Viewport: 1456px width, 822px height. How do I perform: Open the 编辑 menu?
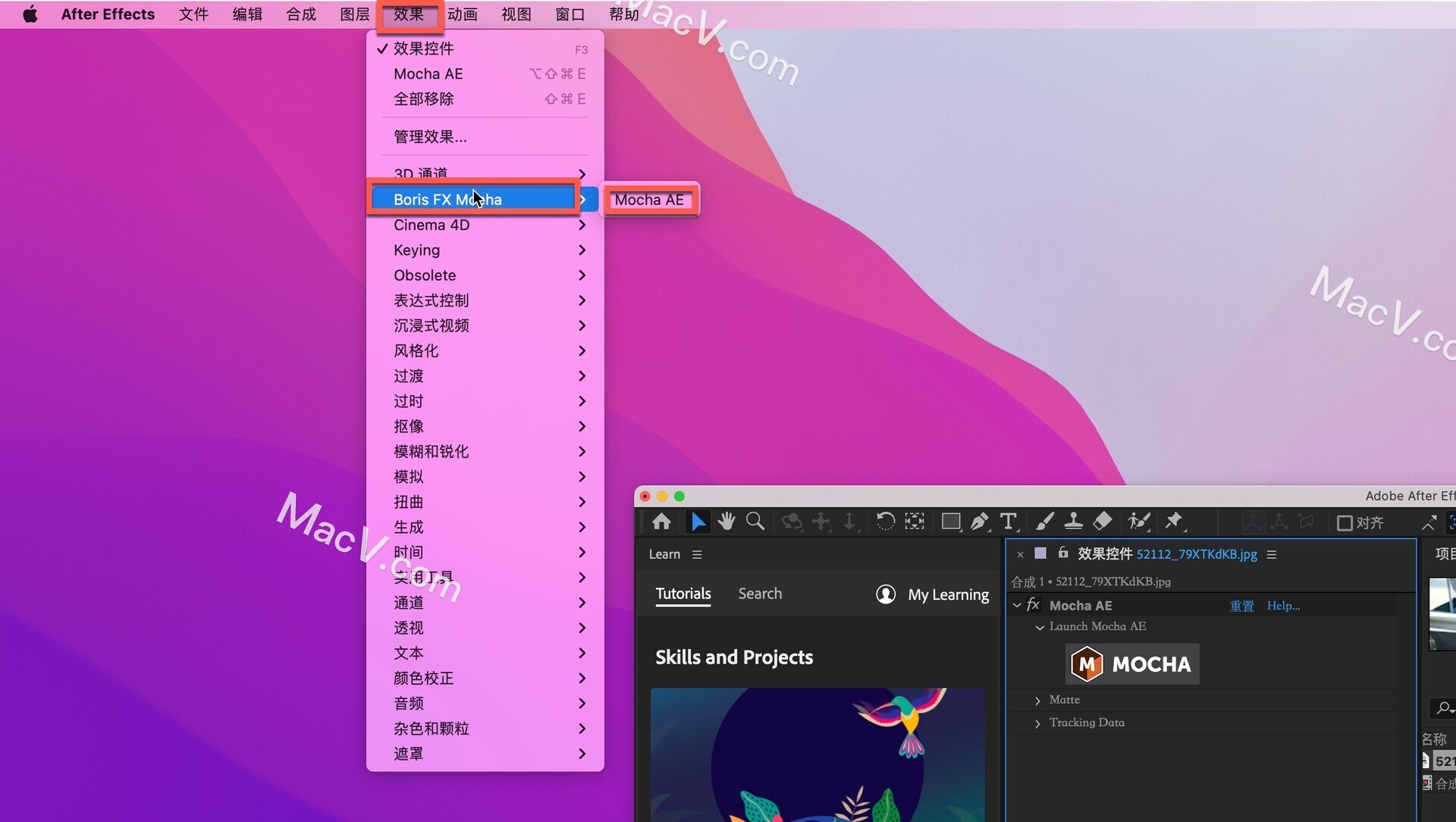coord(247,14)
